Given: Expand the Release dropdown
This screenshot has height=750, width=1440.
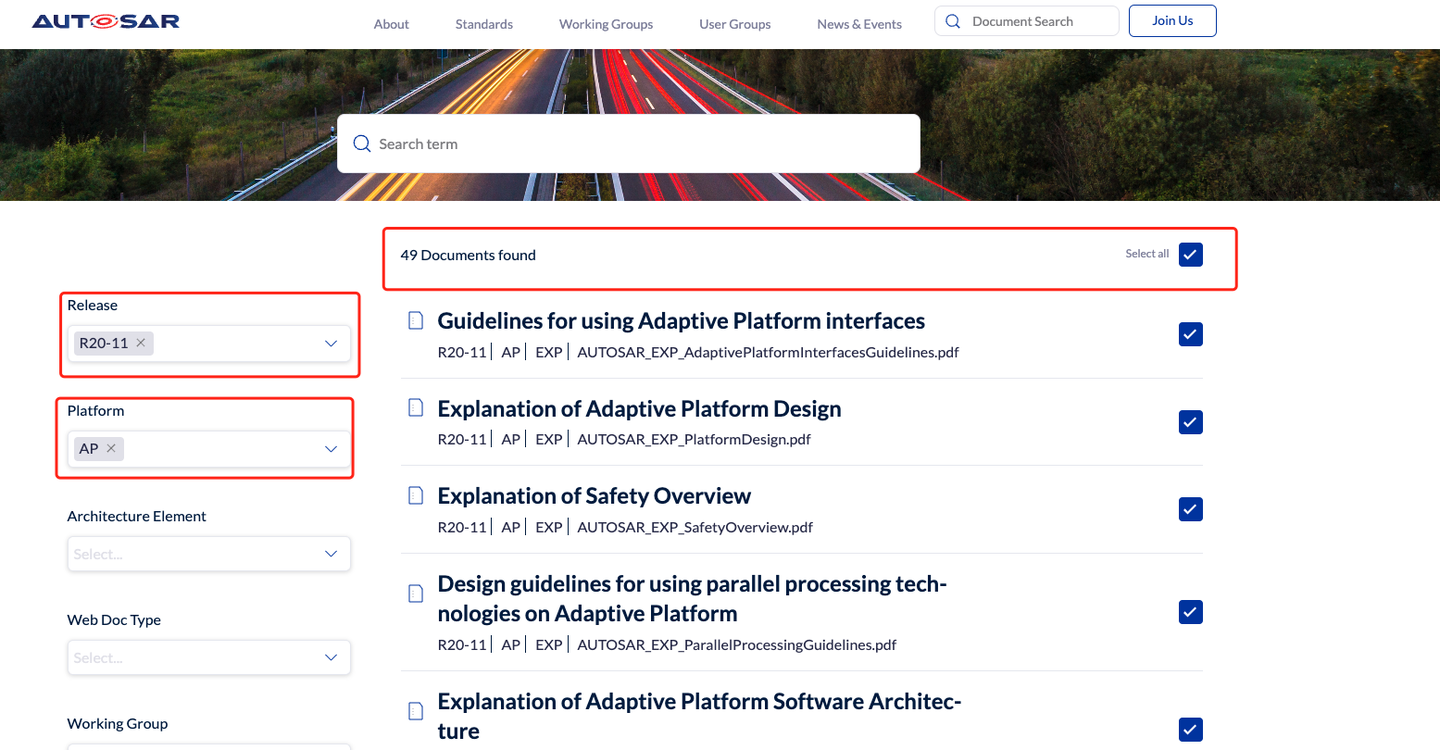Looking at the screenshot, I should [331, 343].
